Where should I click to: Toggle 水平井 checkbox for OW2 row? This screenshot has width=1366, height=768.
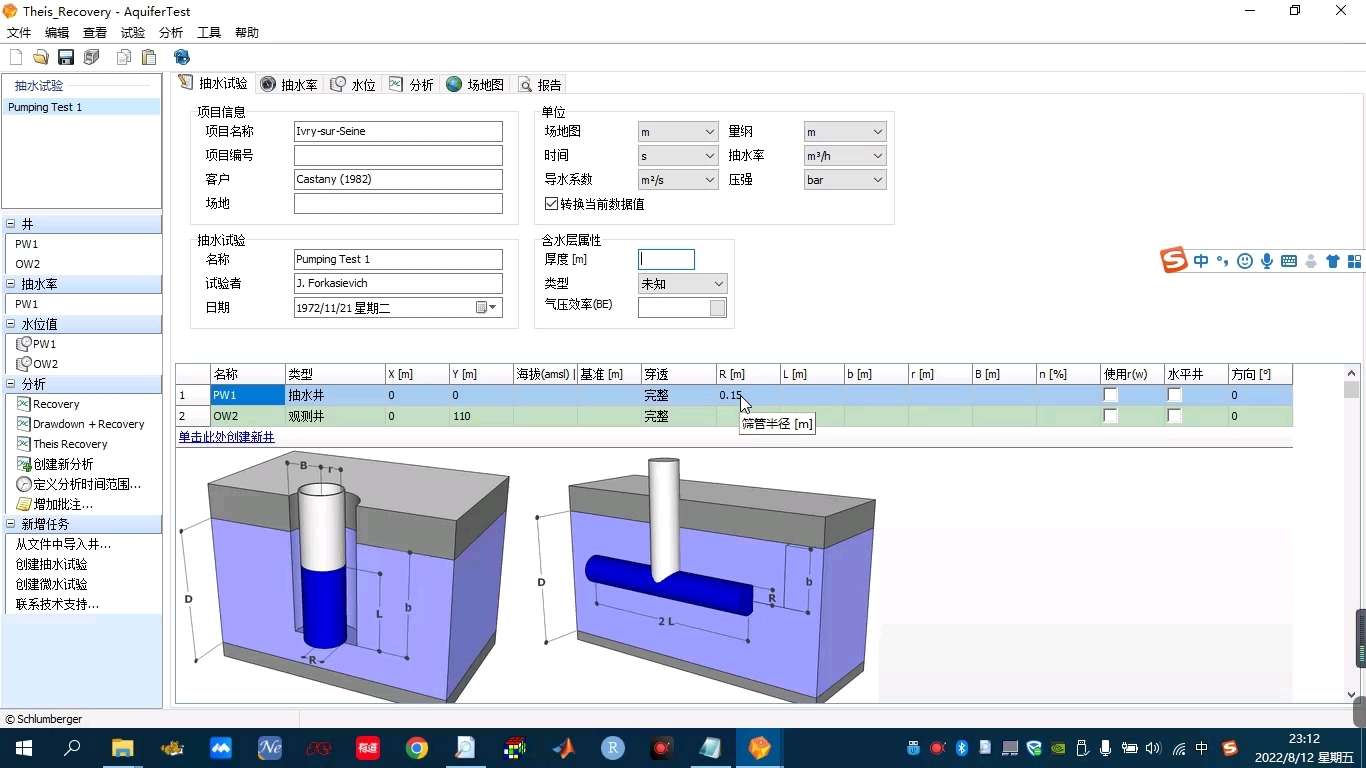[1174, 416]
